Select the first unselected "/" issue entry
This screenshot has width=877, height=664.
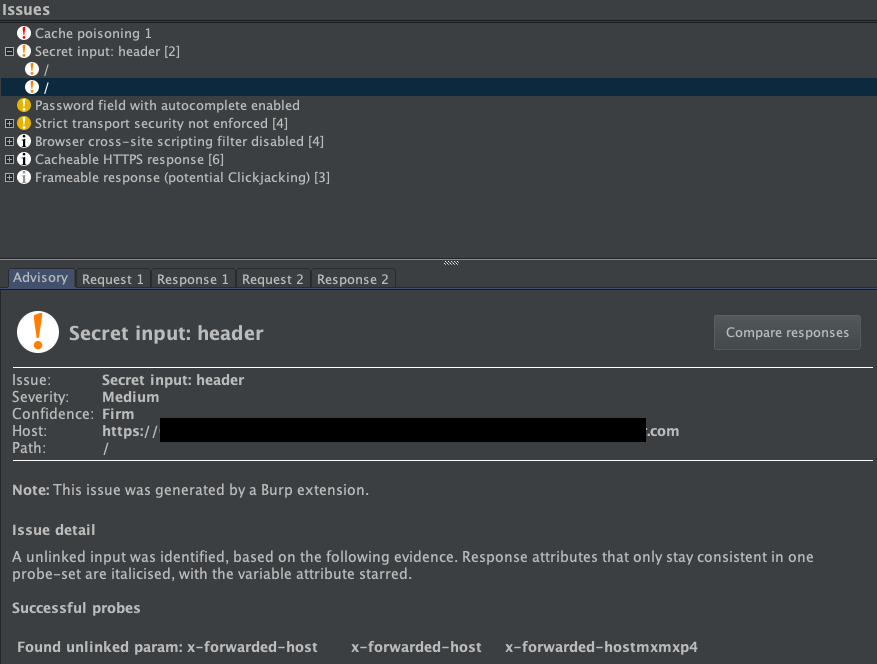(x=46, y=69)
